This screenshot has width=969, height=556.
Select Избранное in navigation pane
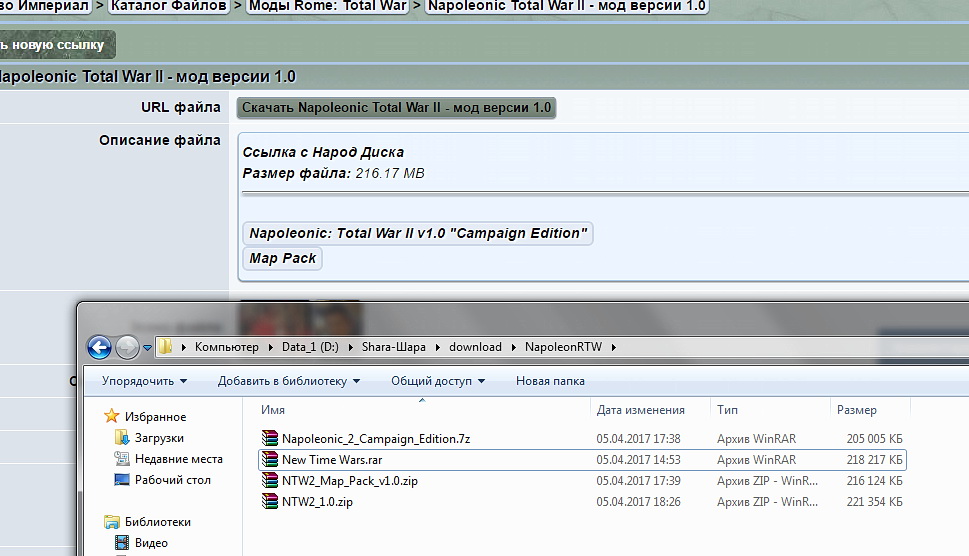coord(155,417)
